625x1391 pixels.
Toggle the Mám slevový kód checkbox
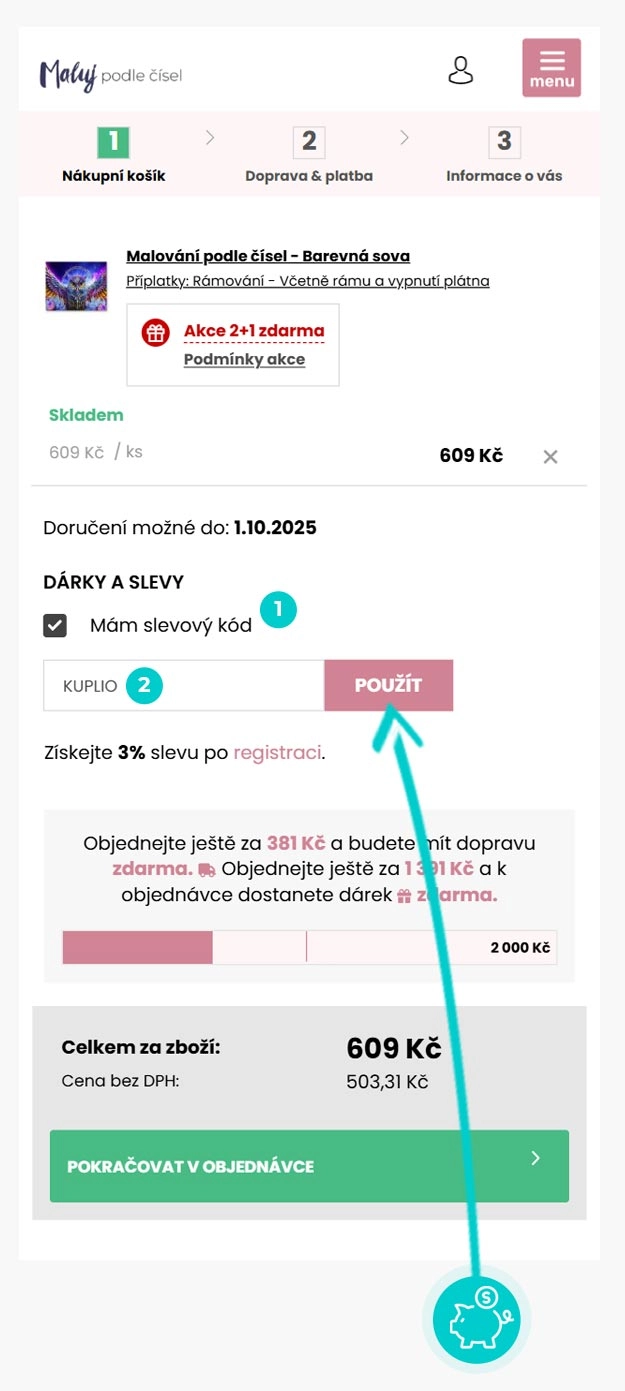point(55,626)
